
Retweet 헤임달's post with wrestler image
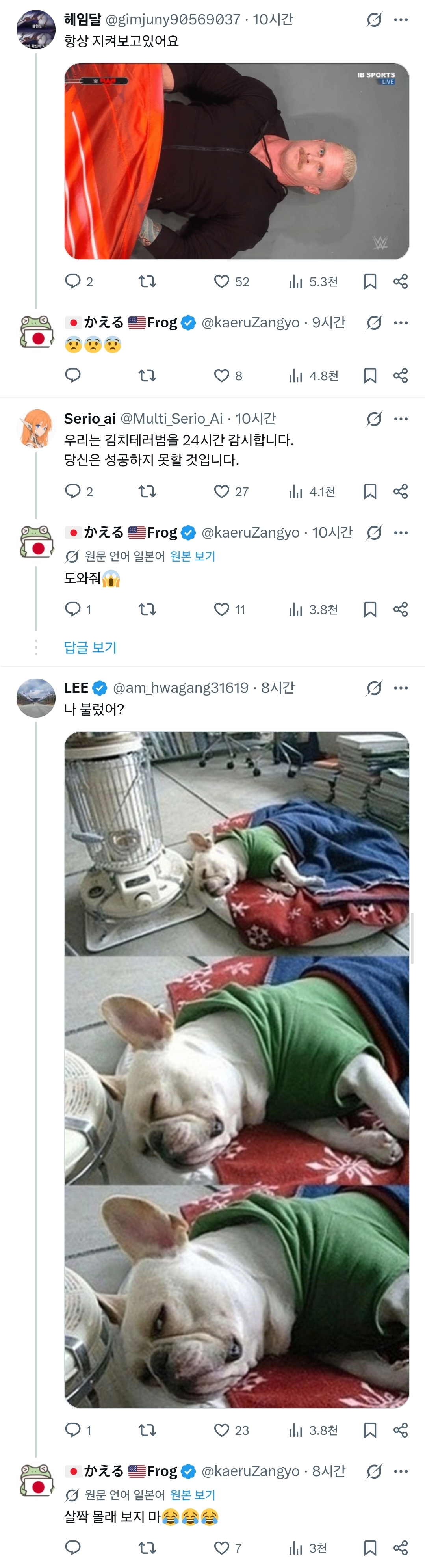click(147, 281)
